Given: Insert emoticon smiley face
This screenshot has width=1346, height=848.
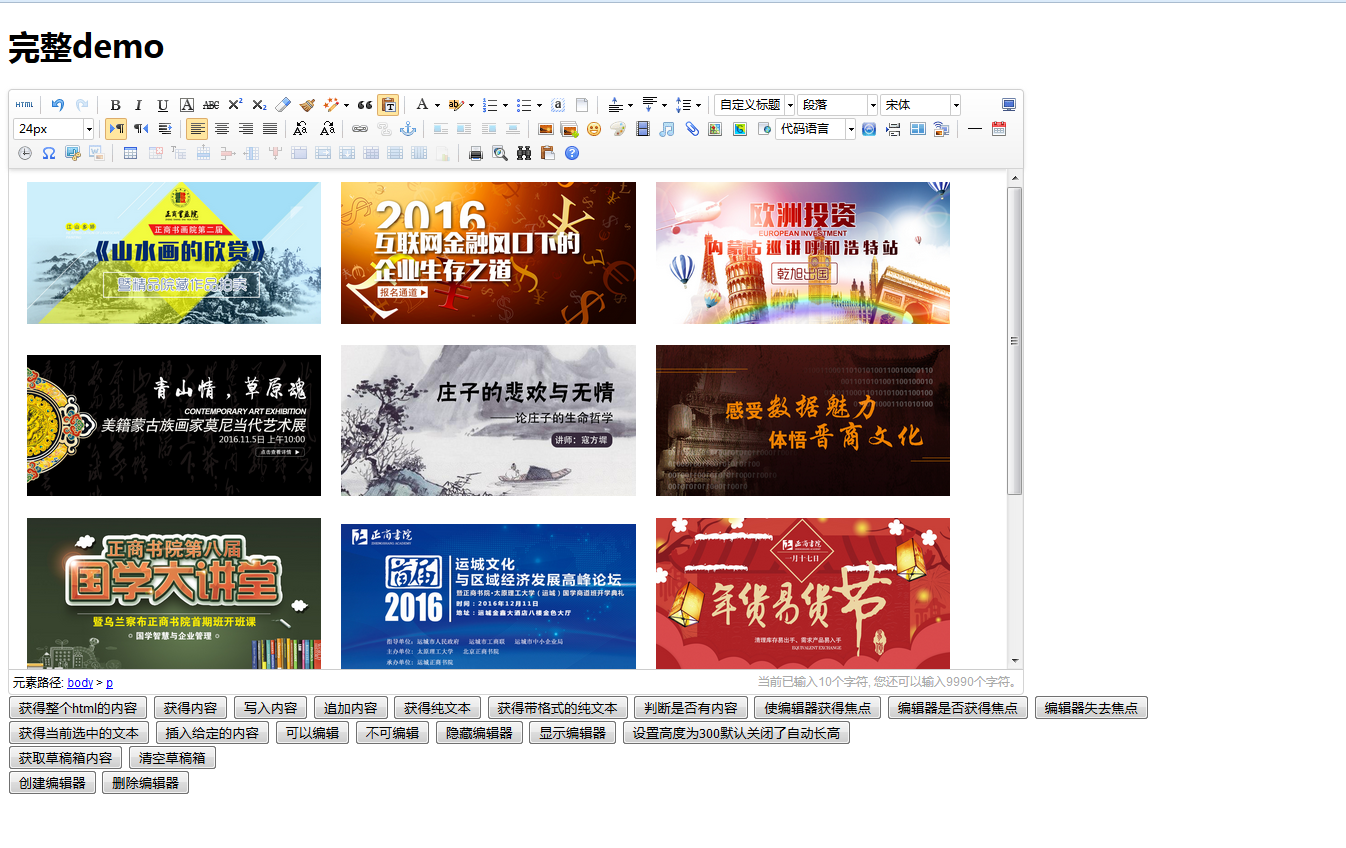Looking at the screenshot, I should [x=594, y=129].
